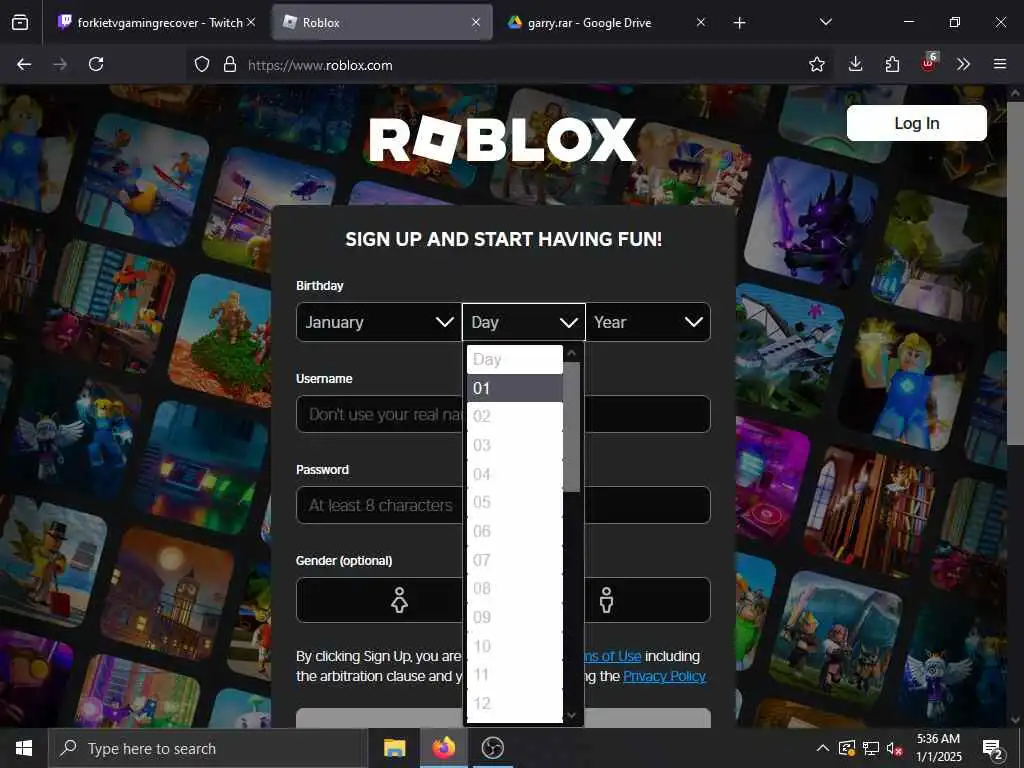This screenshot has height=768, width=1024.
Task: Open the network tray icon
Action: point(871,748)
